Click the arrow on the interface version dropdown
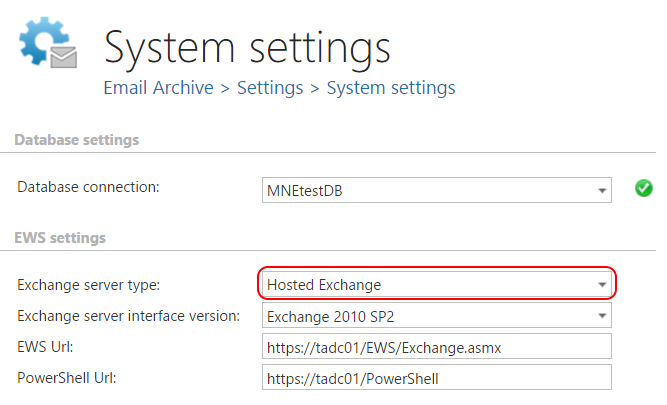 [x=603, y=316]
